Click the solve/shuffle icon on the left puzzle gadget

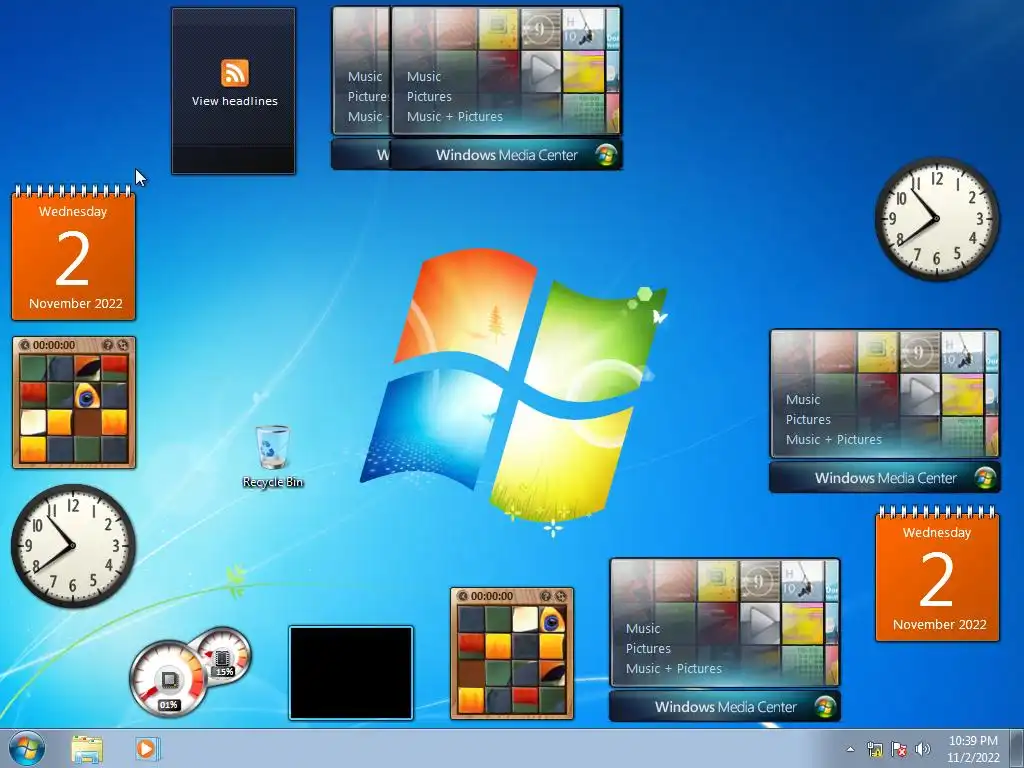tap(123, 345)
